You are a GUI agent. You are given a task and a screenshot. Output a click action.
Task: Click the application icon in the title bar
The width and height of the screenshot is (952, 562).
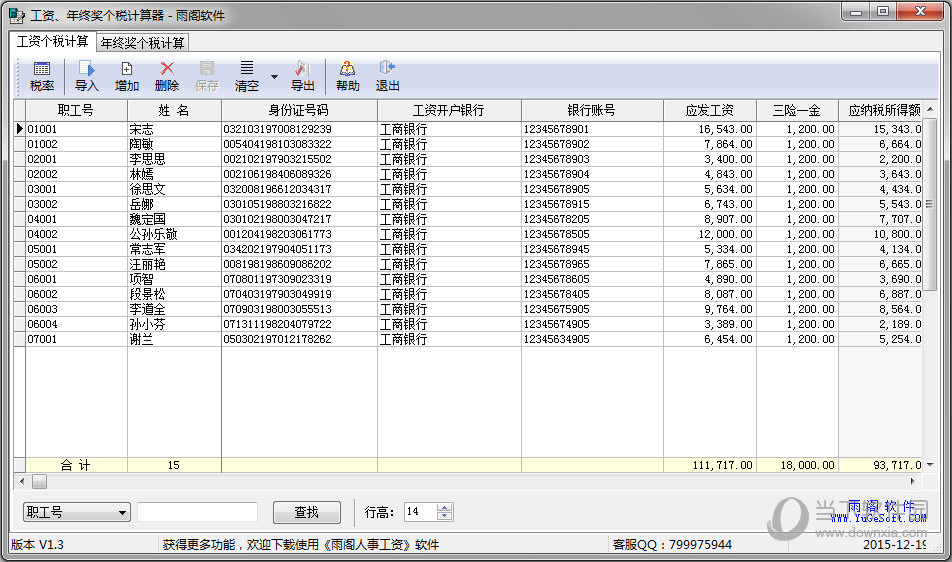click(x=17, y=16)
